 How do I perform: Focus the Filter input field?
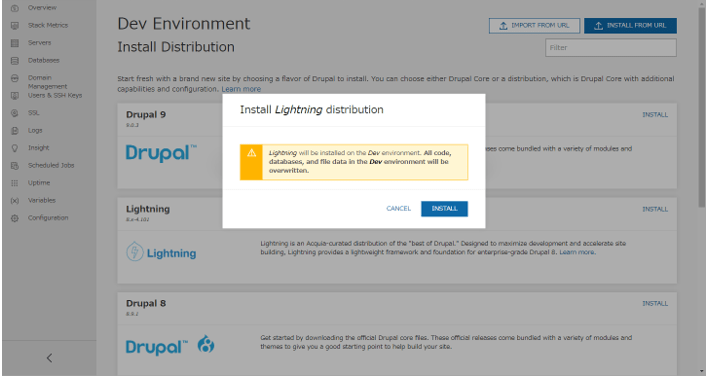tap(611, 48)
